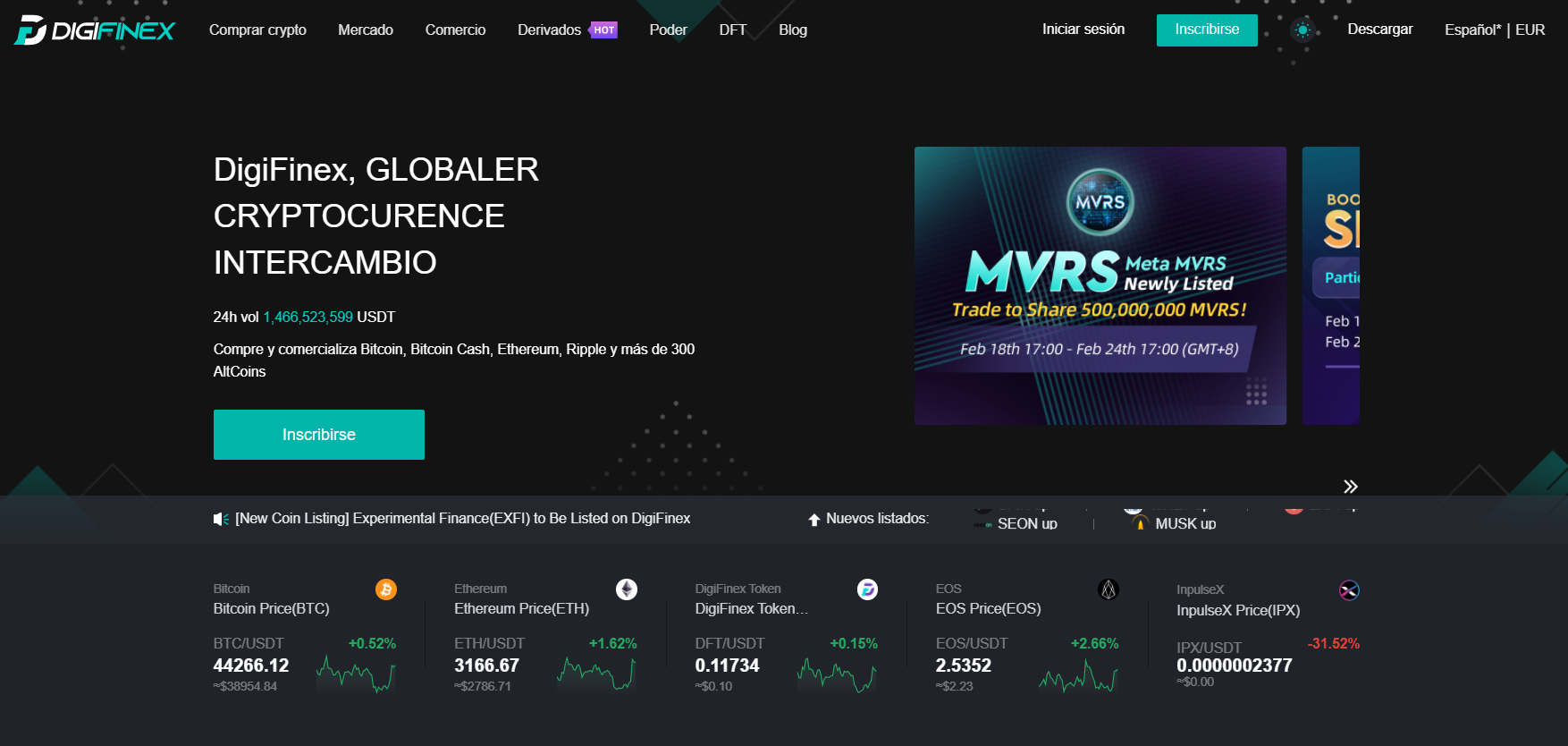The image size is (1568, 746).
Task: Click DigiFinex Token price title
Action: pos(752,609)
